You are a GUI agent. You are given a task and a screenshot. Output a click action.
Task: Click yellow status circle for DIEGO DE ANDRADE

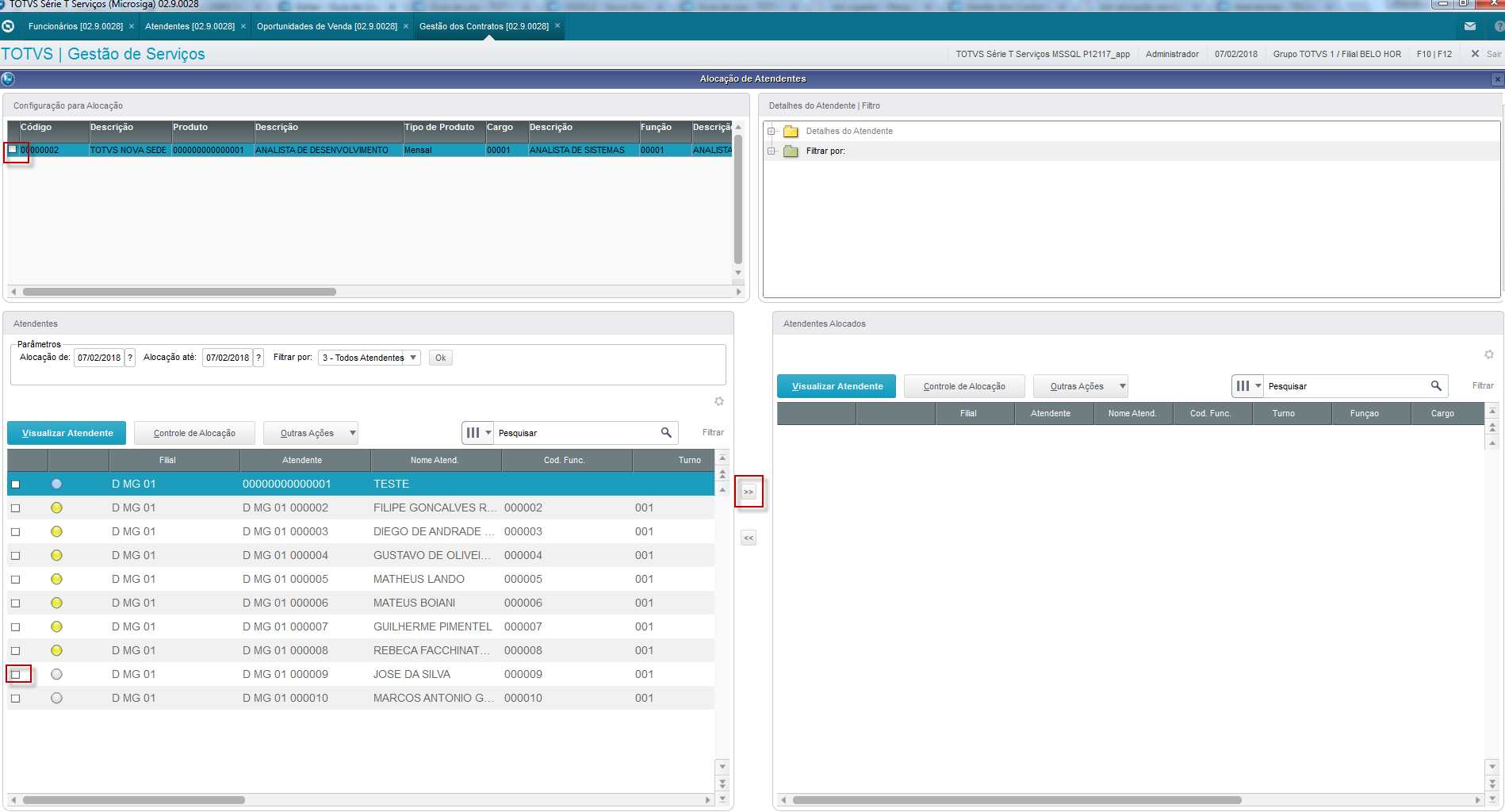click(x=56, y=531)
